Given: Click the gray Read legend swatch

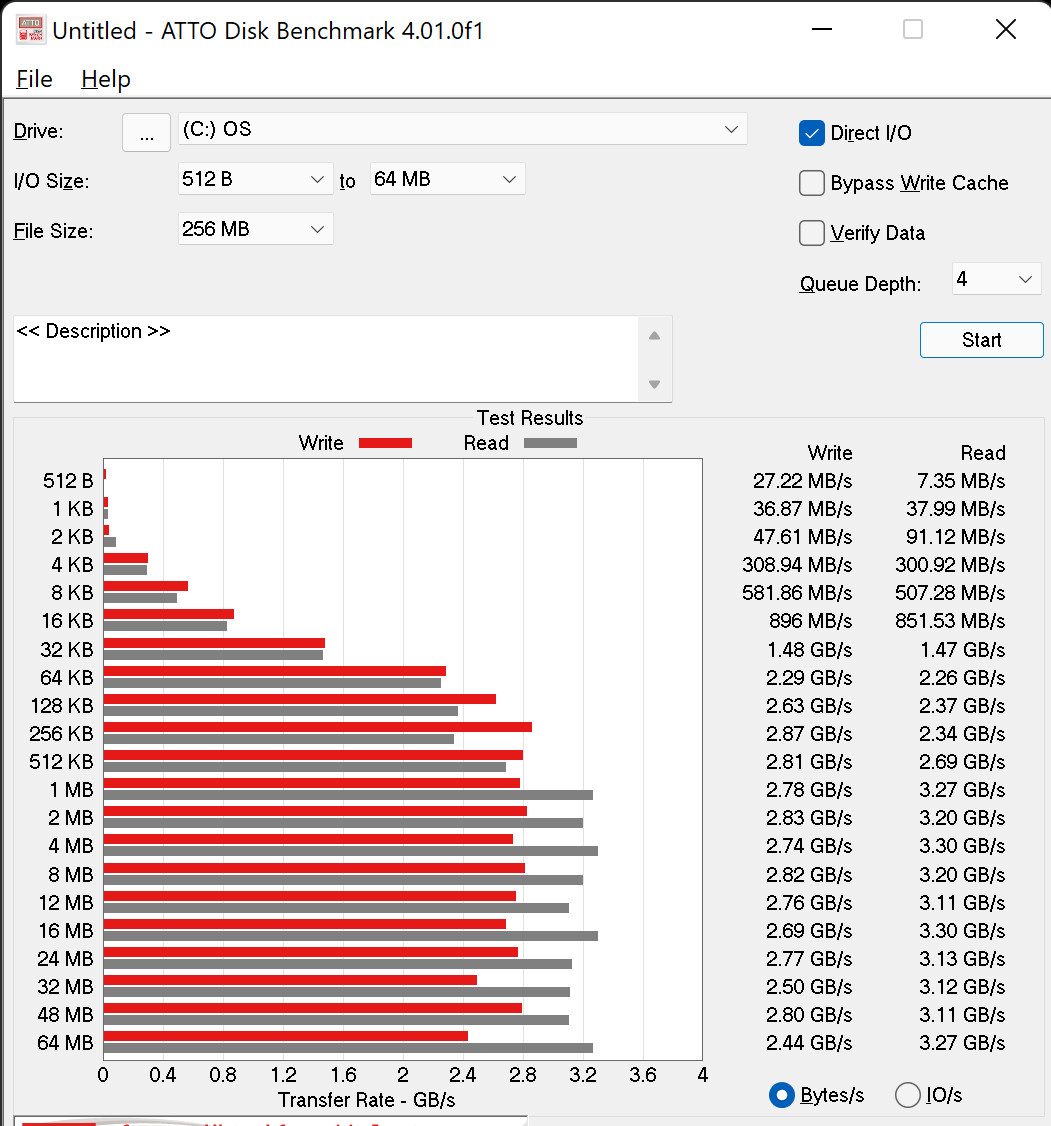Looking at the screenshot, I should (551, 443).
